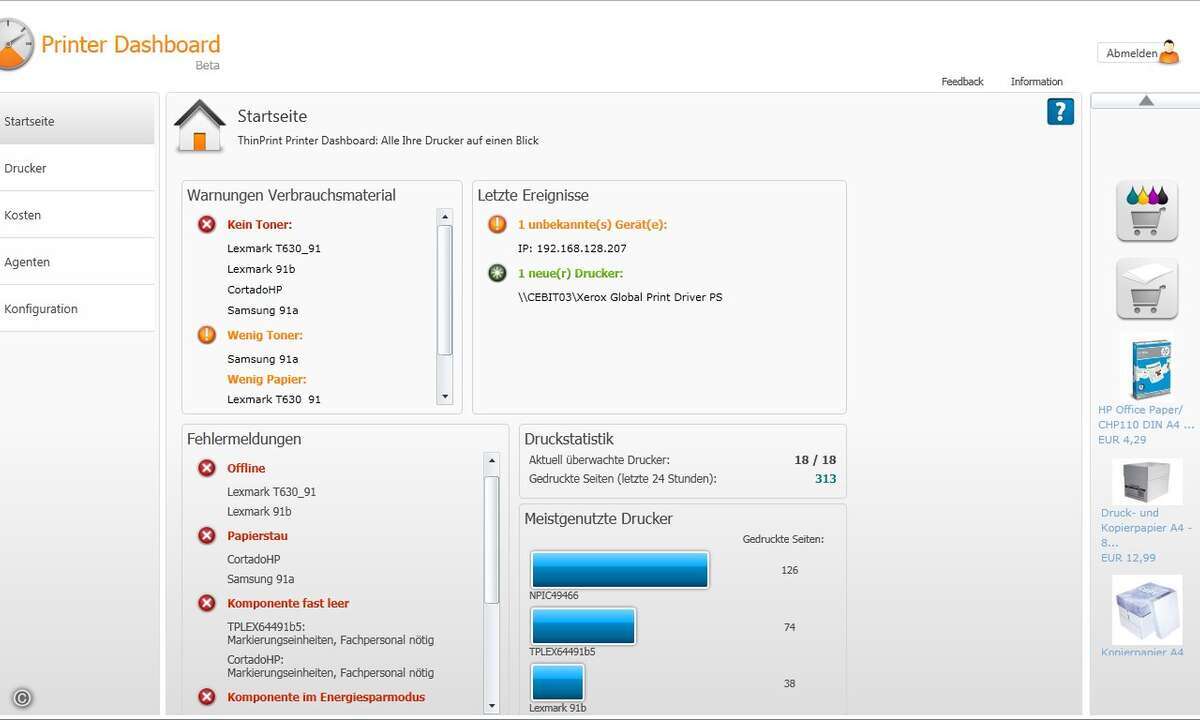
Task: Click the user avatar beside Abmelden
Action: click(1168, 52)
